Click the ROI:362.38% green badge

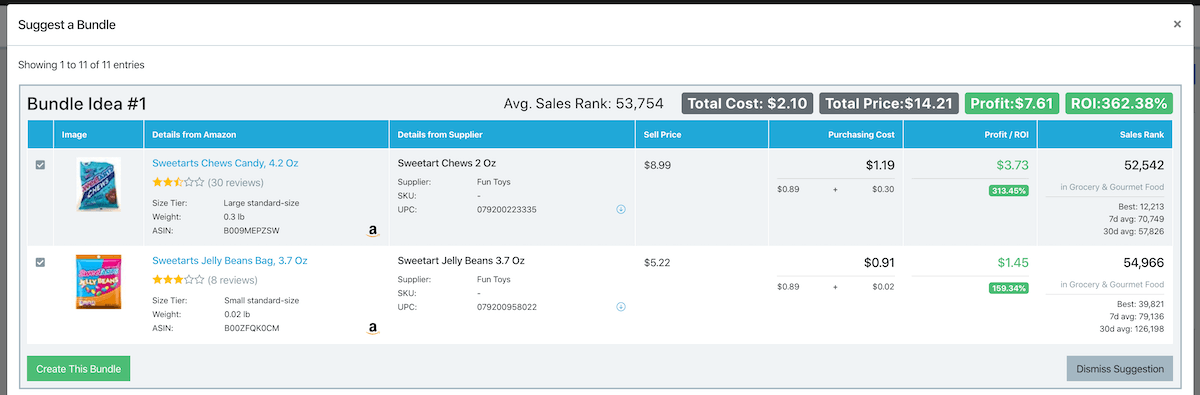point(1118,103)
